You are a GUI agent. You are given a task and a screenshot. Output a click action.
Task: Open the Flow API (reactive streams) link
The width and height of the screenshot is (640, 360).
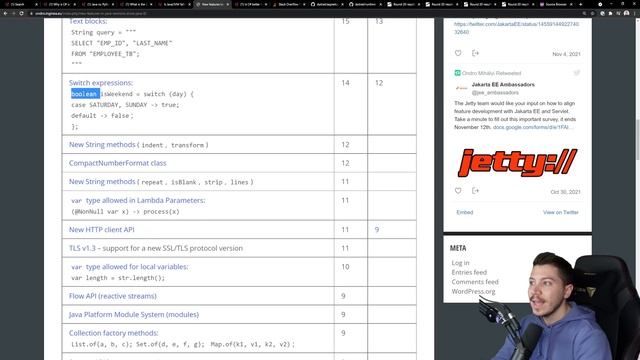(x=113, y=296)
